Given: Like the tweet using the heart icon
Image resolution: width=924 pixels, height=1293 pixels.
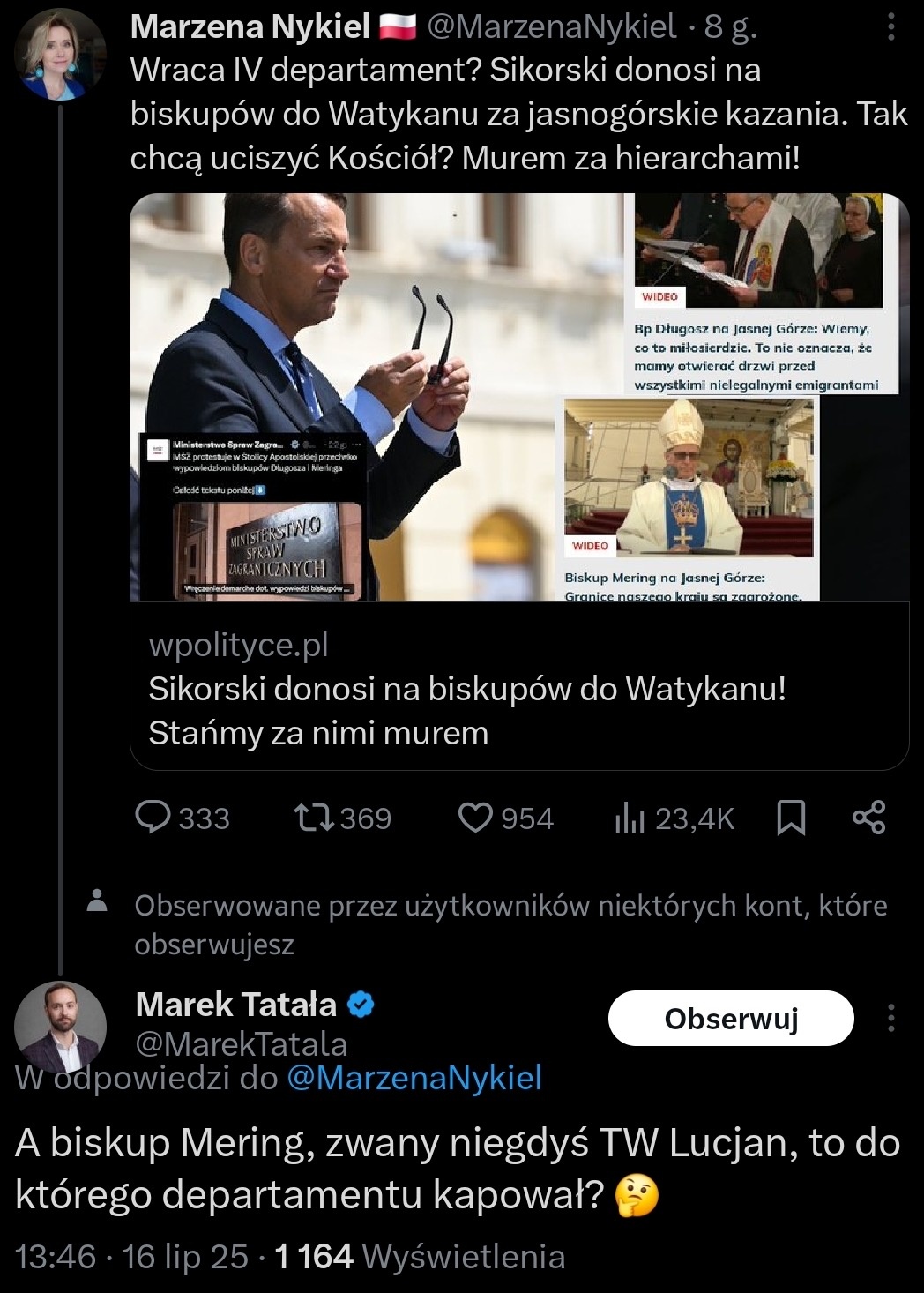Looking at the screenshot, I should coord(476,818).
